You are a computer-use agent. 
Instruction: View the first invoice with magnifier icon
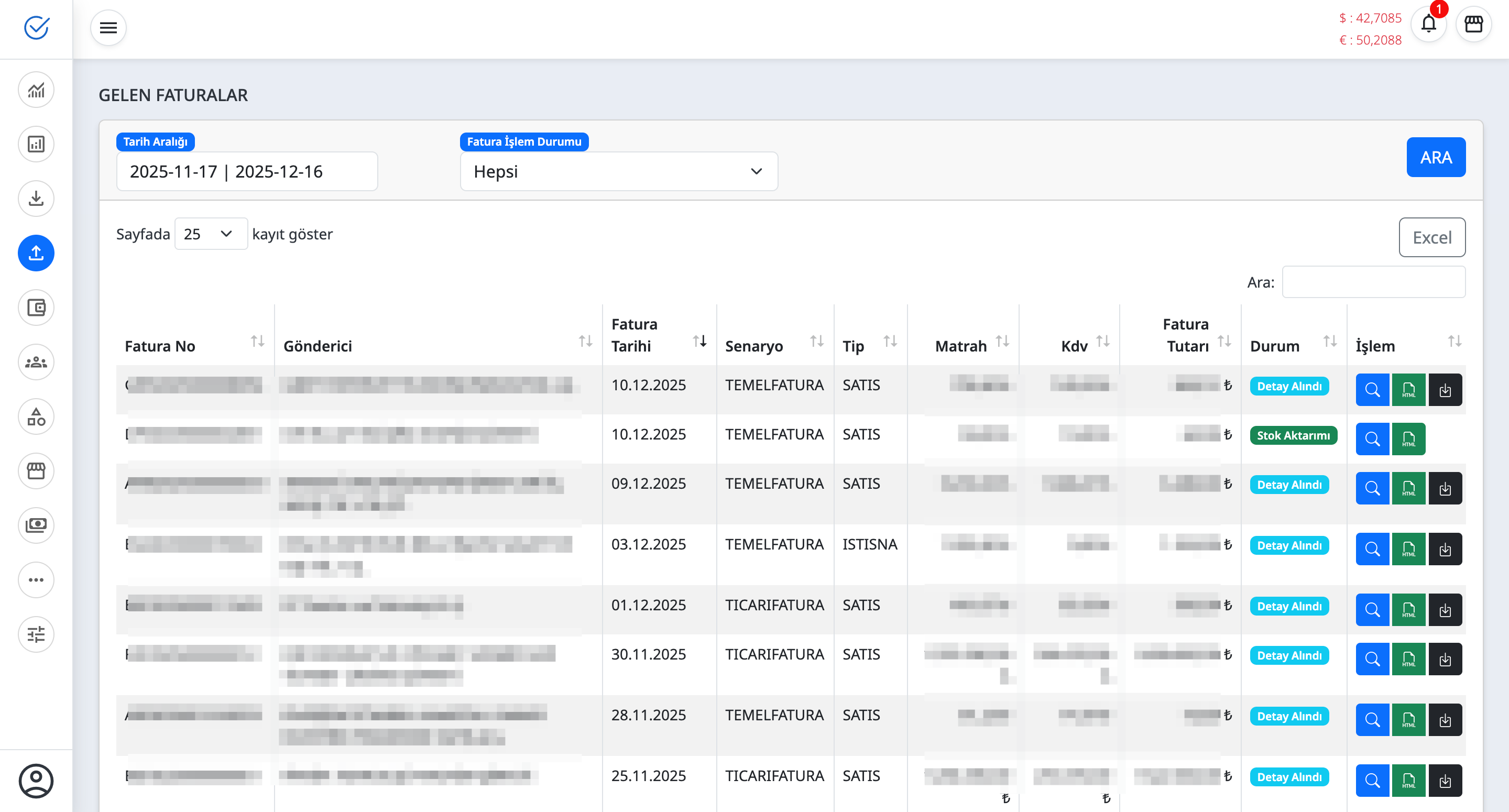coord(1372,390)
